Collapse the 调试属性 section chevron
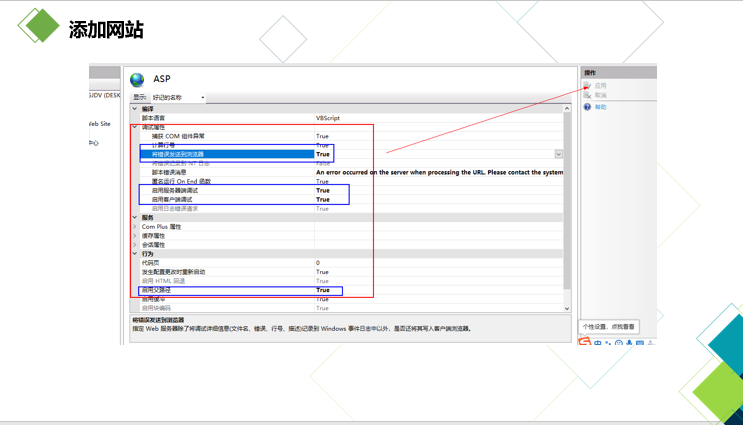This screenshot has width=743, height=425. tap(135, 127)
